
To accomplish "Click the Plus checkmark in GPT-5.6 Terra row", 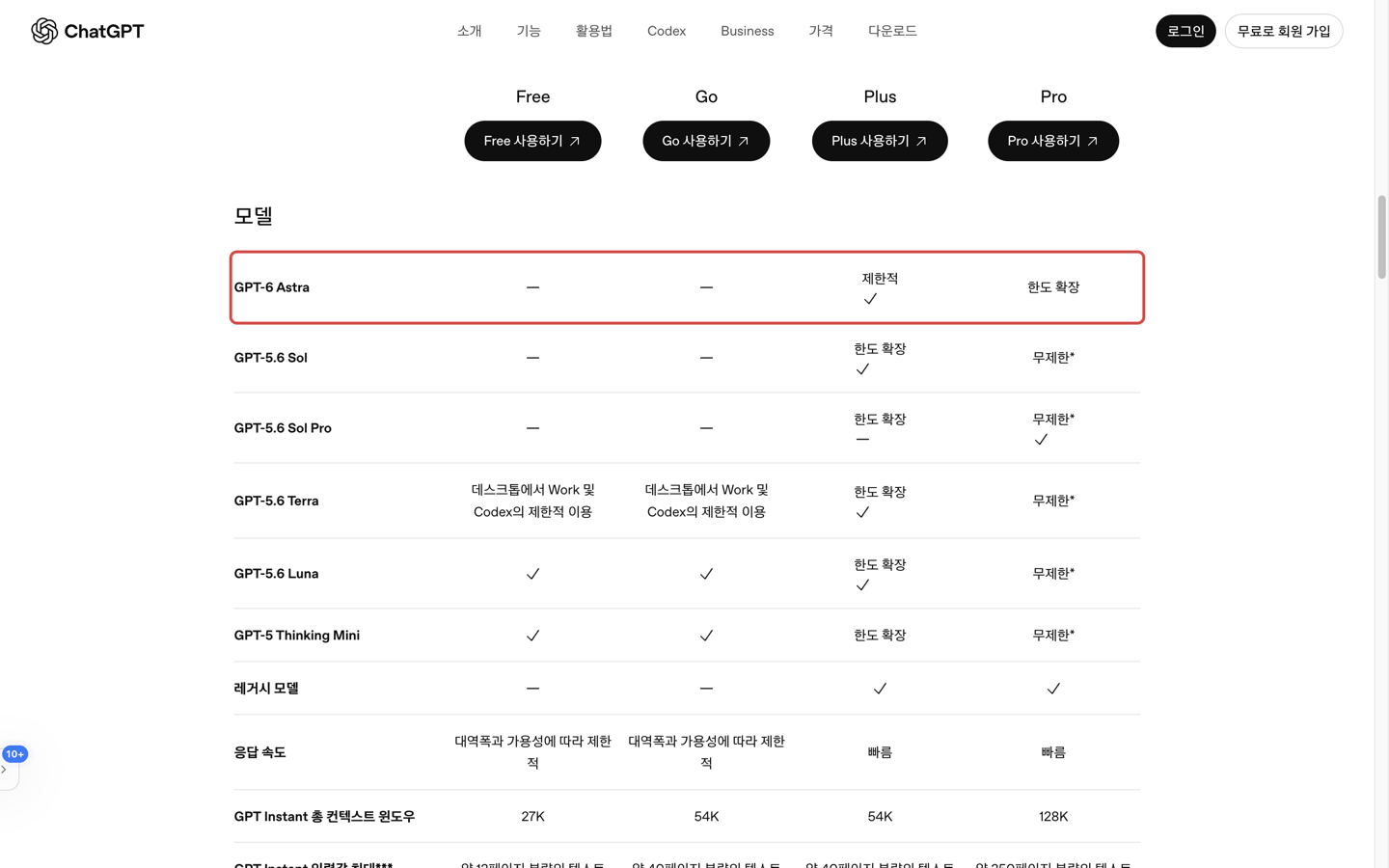I will (x=862, y=512).
